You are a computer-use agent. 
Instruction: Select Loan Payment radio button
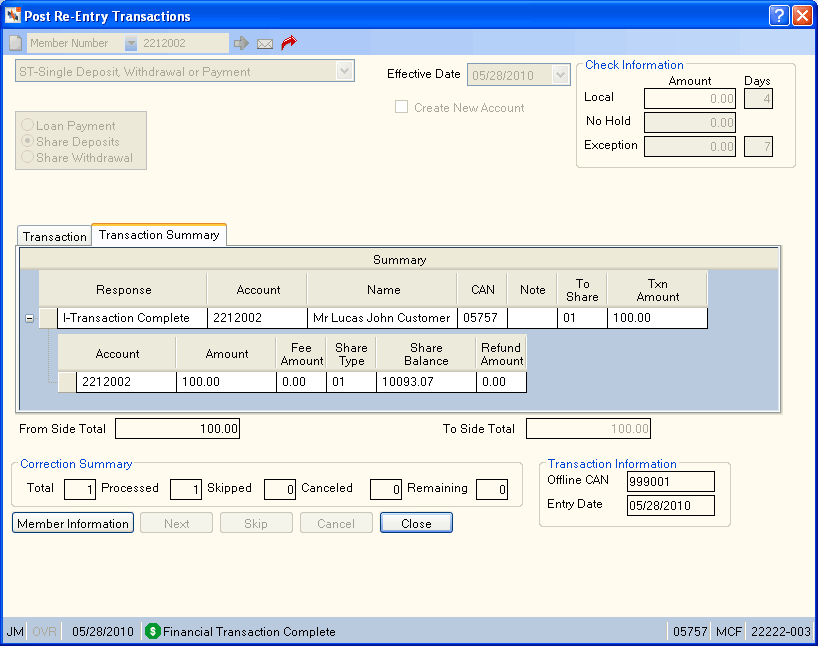(28, 125)
